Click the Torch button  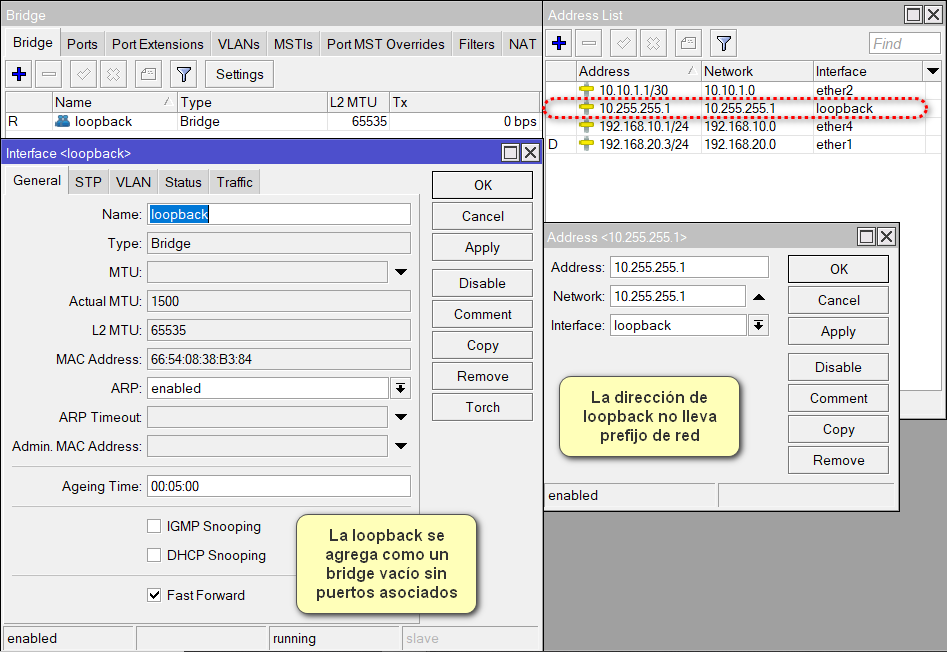coord(482,407)
